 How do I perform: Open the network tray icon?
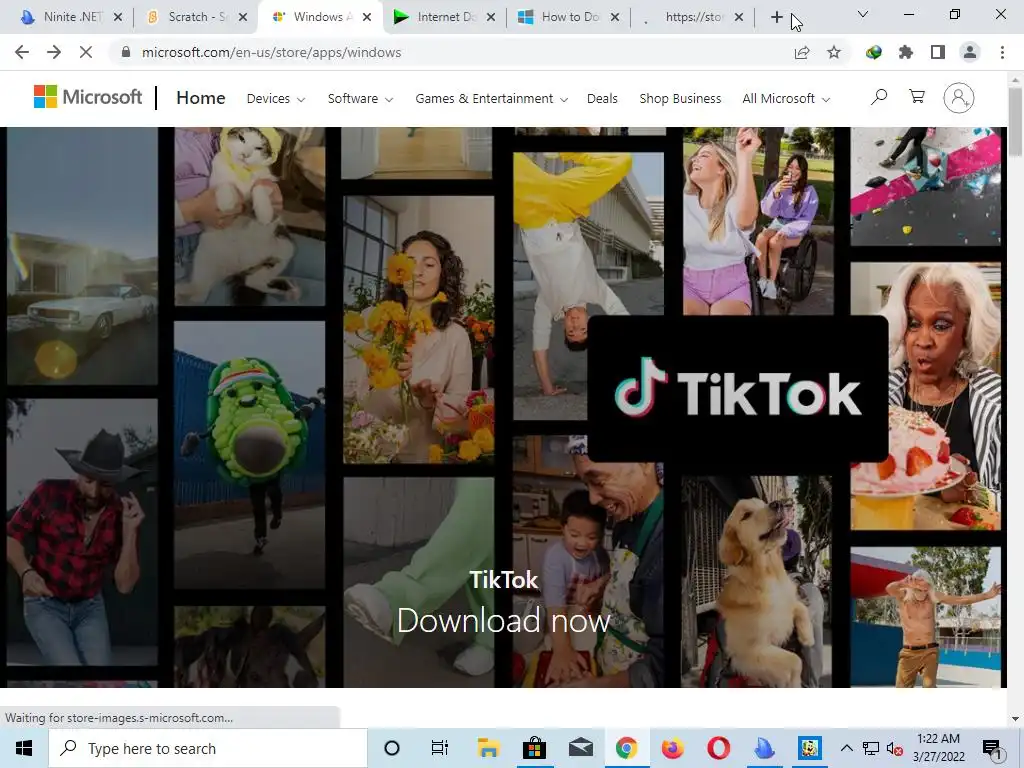pyautogui.click(x=871, y=748)
